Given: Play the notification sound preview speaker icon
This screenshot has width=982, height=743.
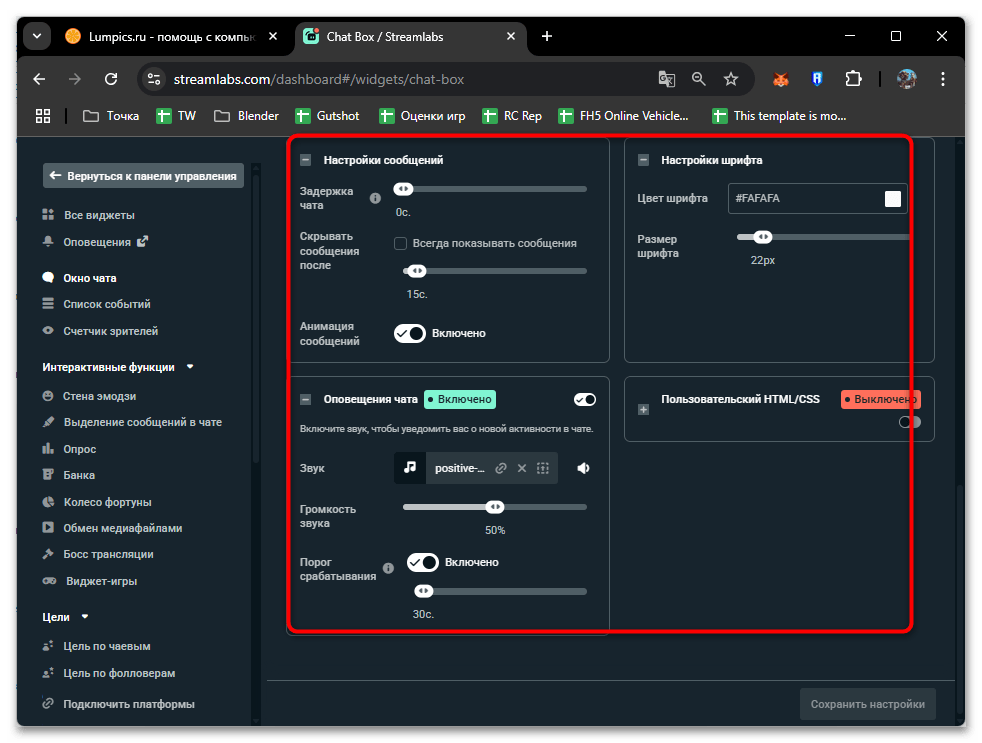Looking at the screenshot, I should [x=583, y=468].
